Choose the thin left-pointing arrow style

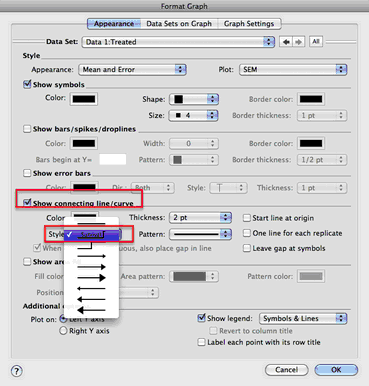(x=91, y=288)
